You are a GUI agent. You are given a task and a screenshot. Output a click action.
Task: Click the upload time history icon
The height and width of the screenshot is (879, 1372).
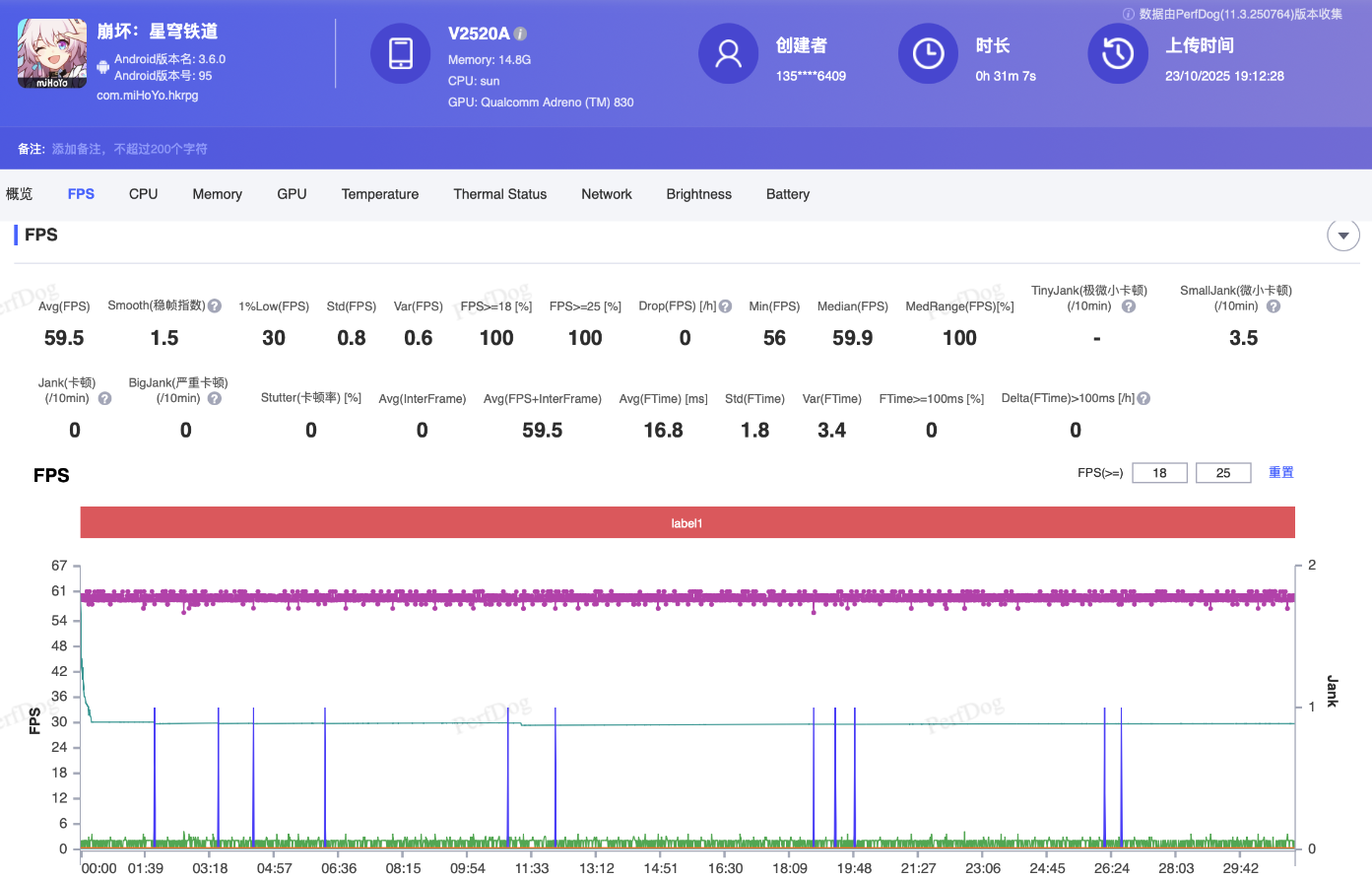[x=1118, y=53]
